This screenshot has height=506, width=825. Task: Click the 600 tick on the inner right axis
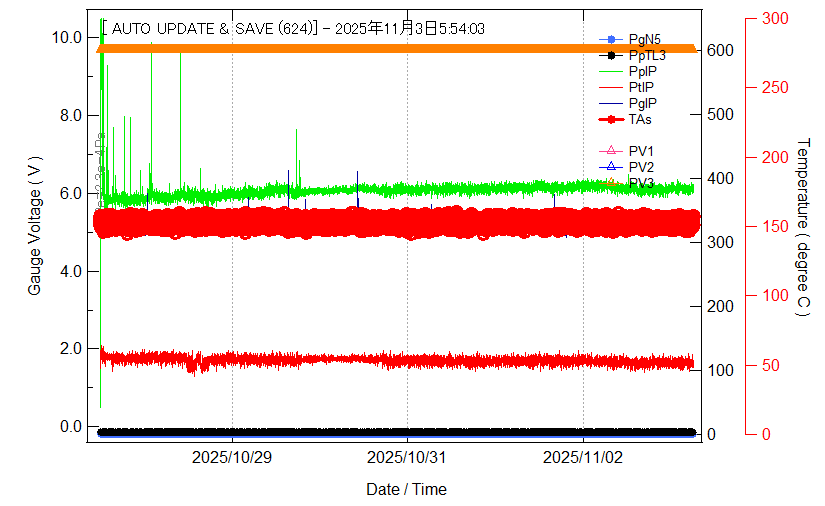pos(721,50)
